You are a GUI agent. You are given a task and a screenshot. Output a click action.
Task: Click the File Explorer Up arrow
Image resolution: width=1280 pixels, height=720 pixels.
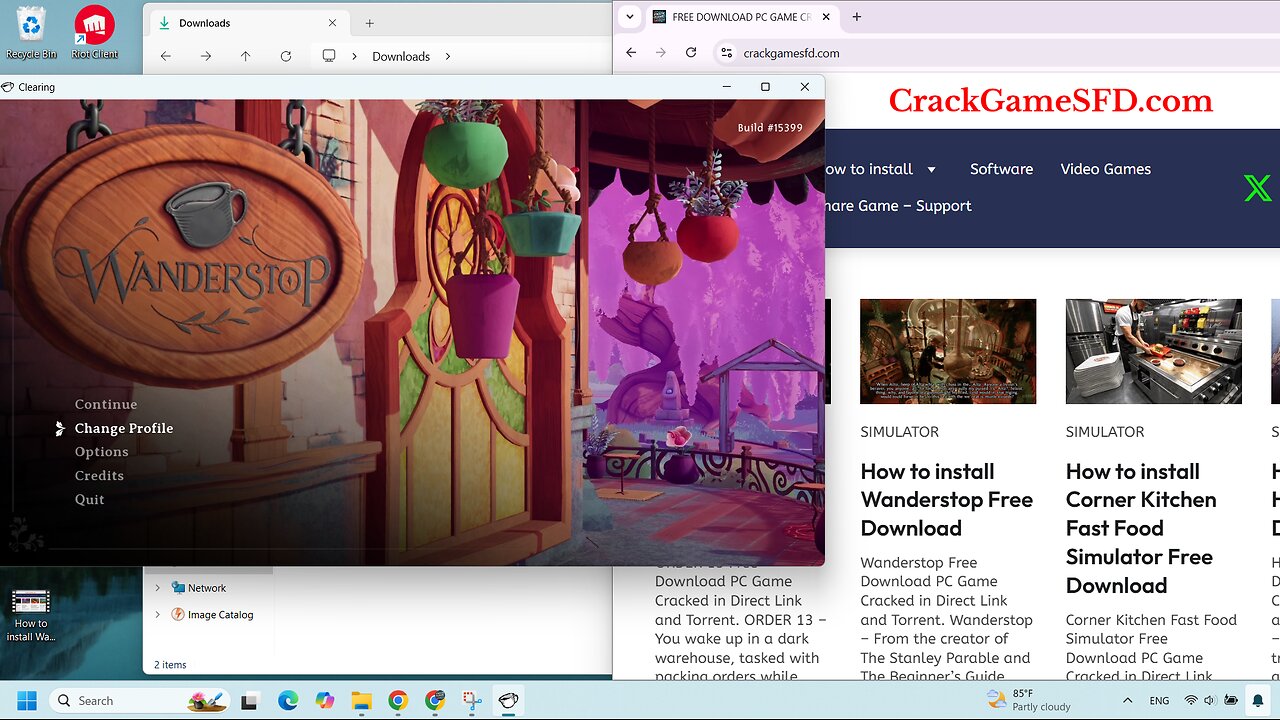click(246, 56)
